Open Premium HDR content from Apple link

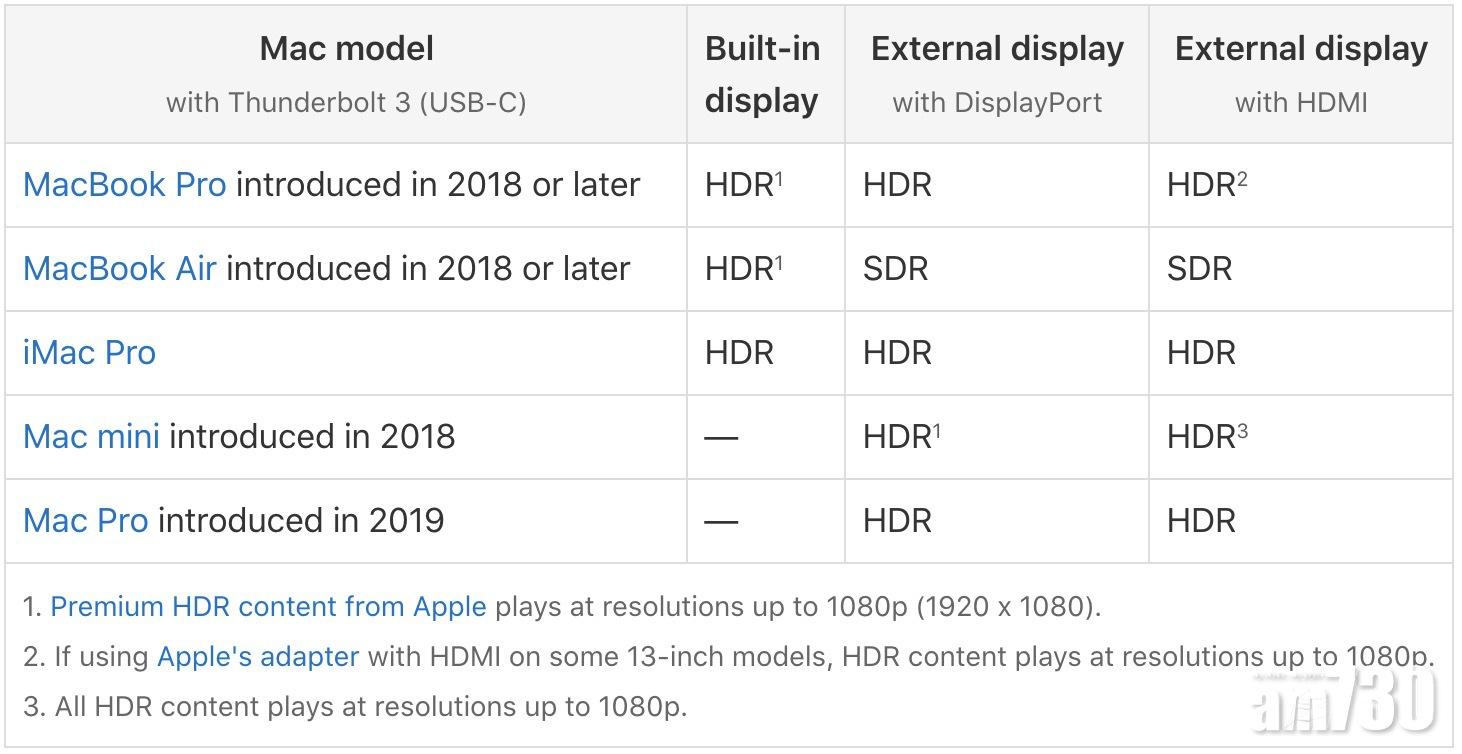(268, 607)
